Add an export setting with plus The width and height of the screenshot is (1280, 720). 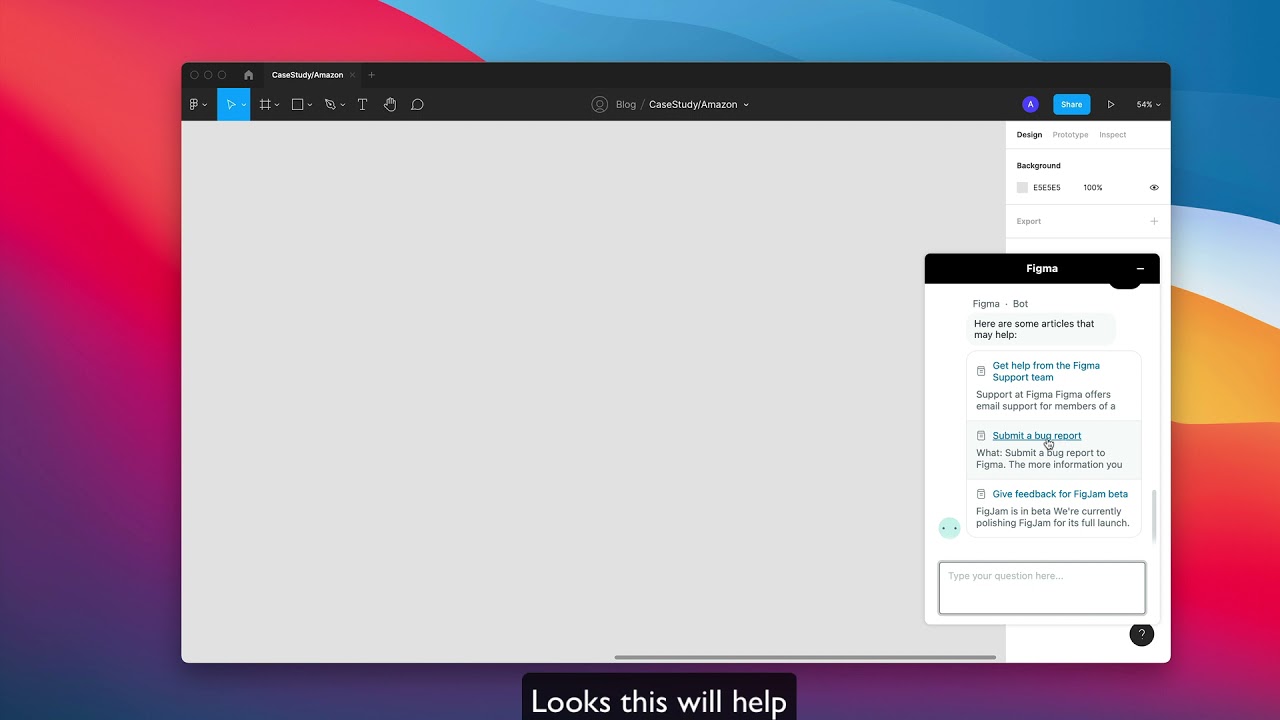point(1154,221)
